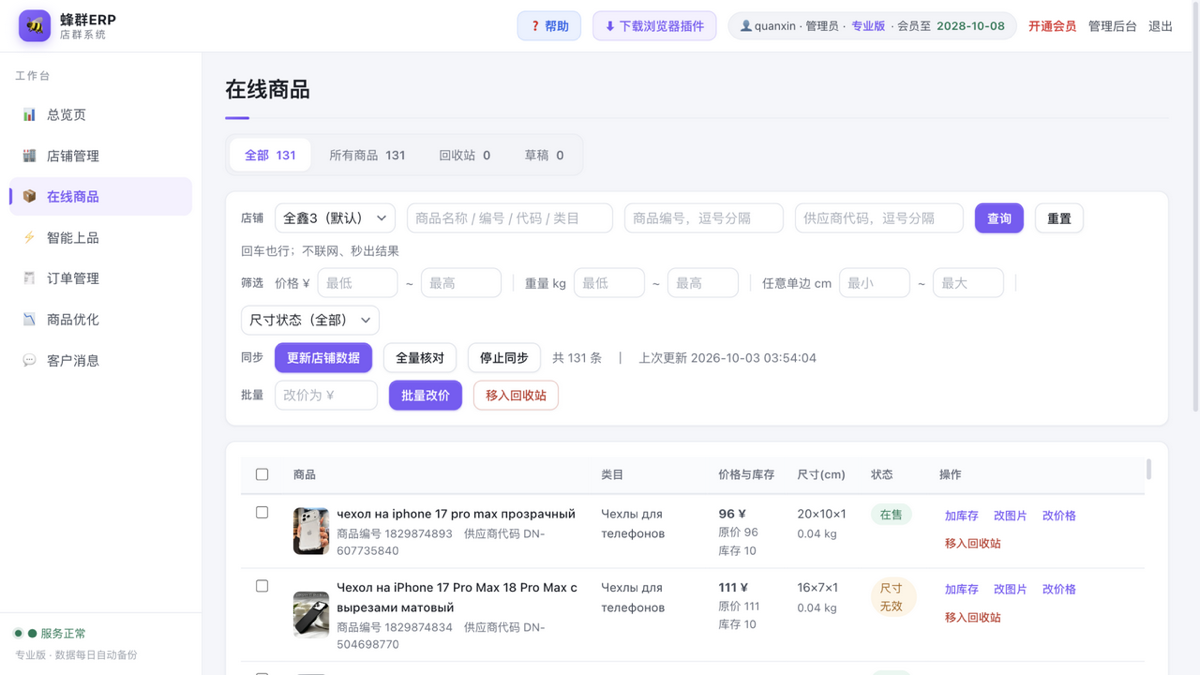Viewport: 1200px width, 675px height.
Task: Click the 开通会员 link
Action: [x=1052, y=26]
